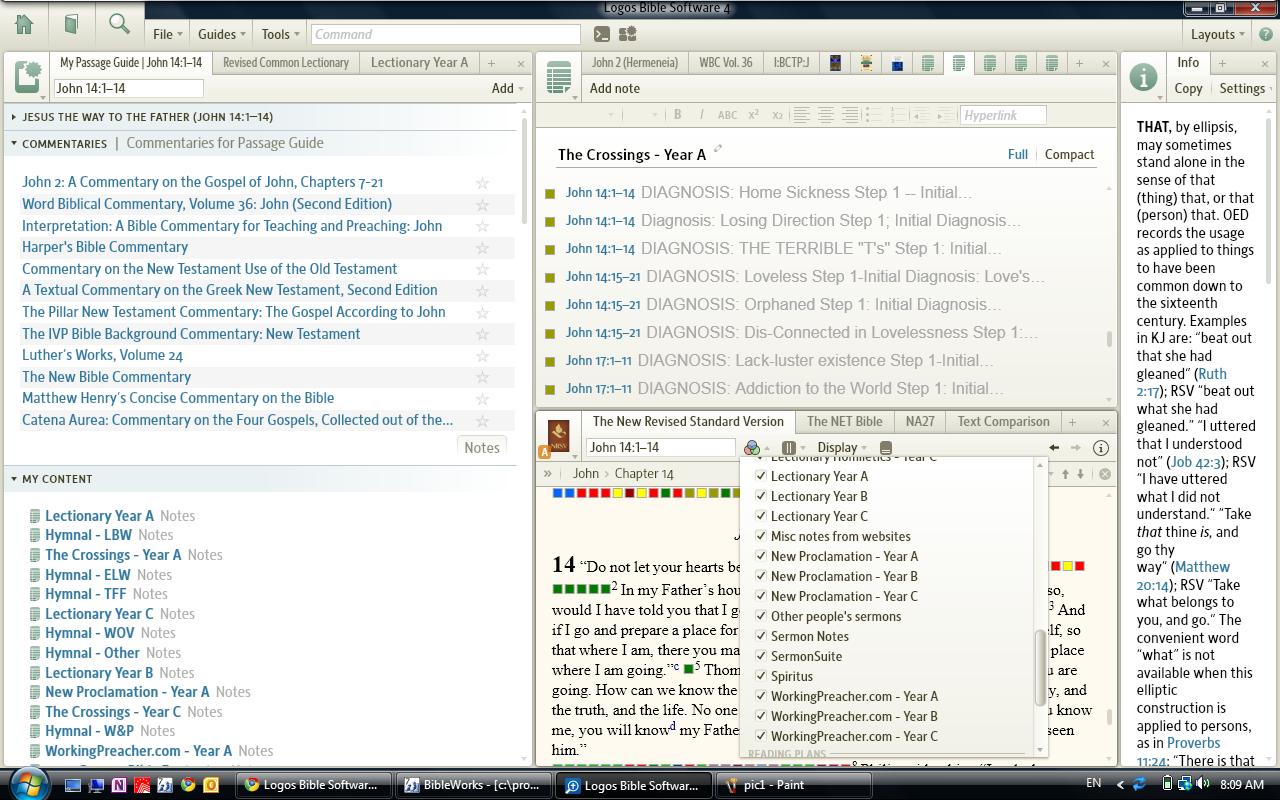Open the Hymnal - LBW note file link

pos(88,535)
